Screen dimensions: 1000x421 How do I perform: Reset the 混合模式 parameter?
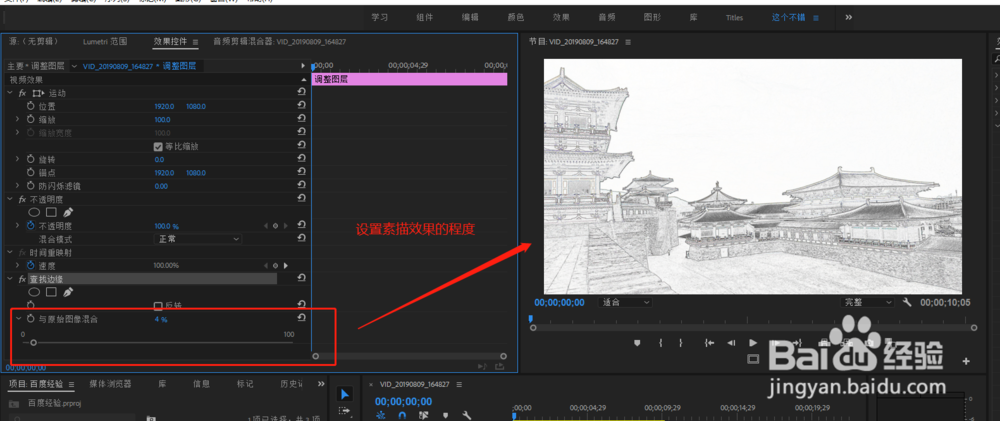point(301,239)
